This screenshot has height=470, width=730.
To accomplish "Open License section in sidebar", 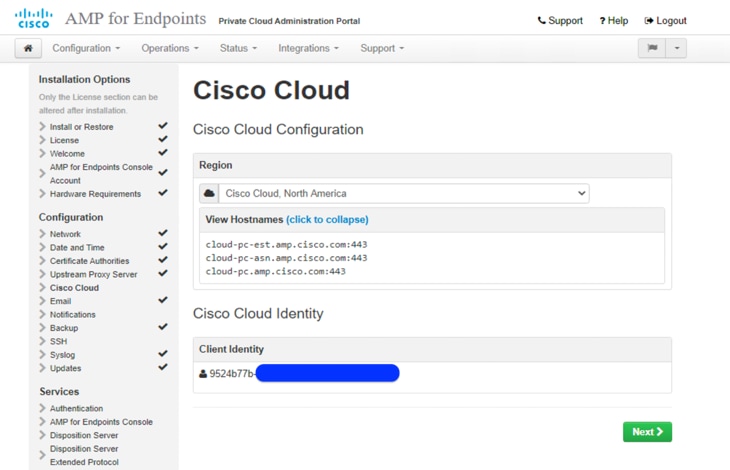I will click(64, 140).
